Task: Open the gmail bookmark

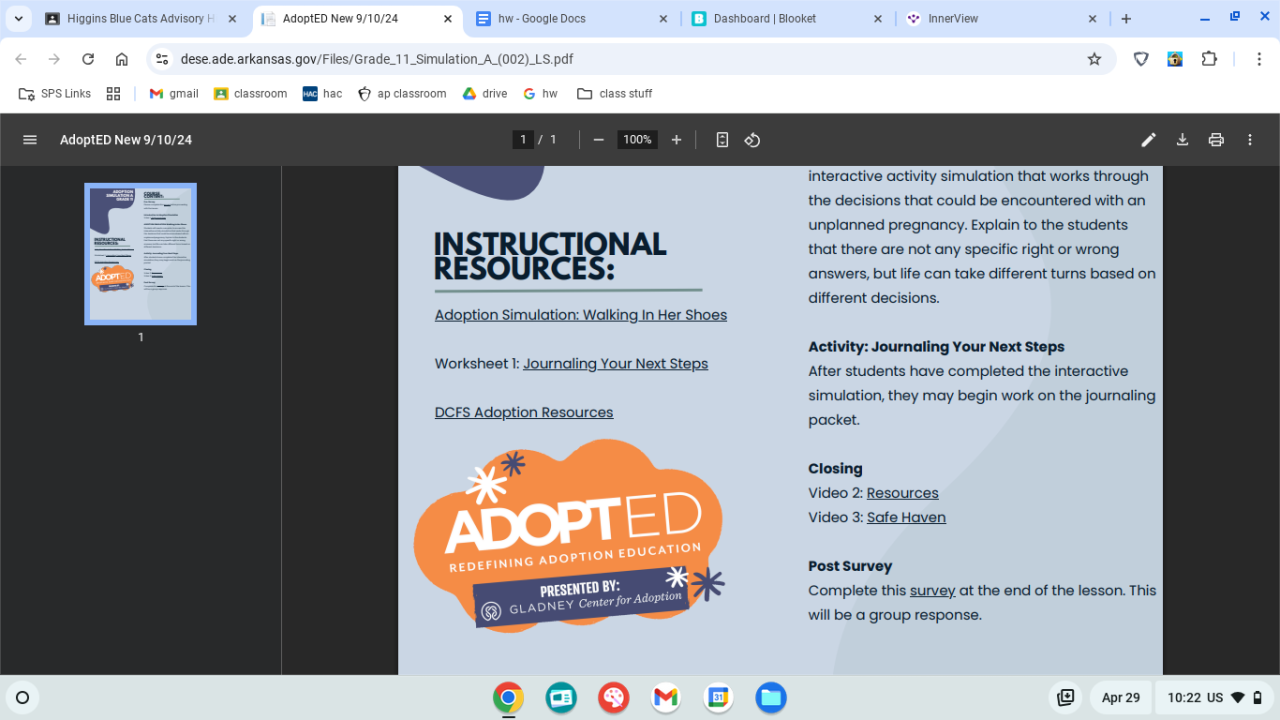Action: 174,94
